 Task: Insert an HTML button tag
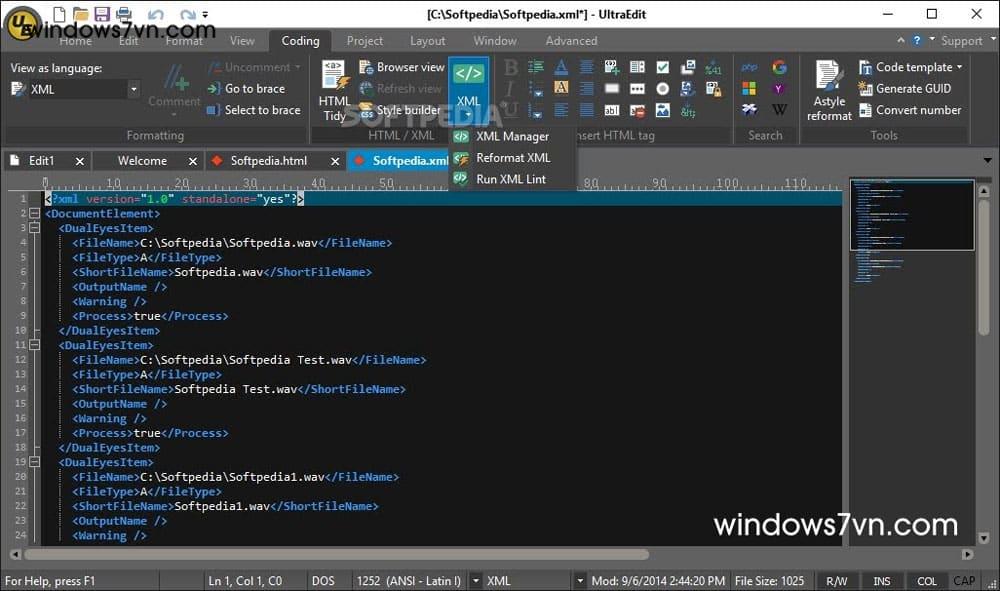[x=612, y=89]
